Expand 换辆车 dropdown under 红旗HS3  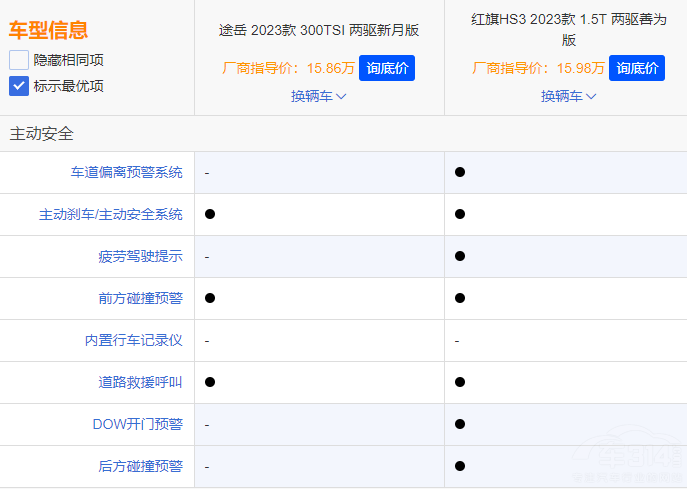pos(569,96)
